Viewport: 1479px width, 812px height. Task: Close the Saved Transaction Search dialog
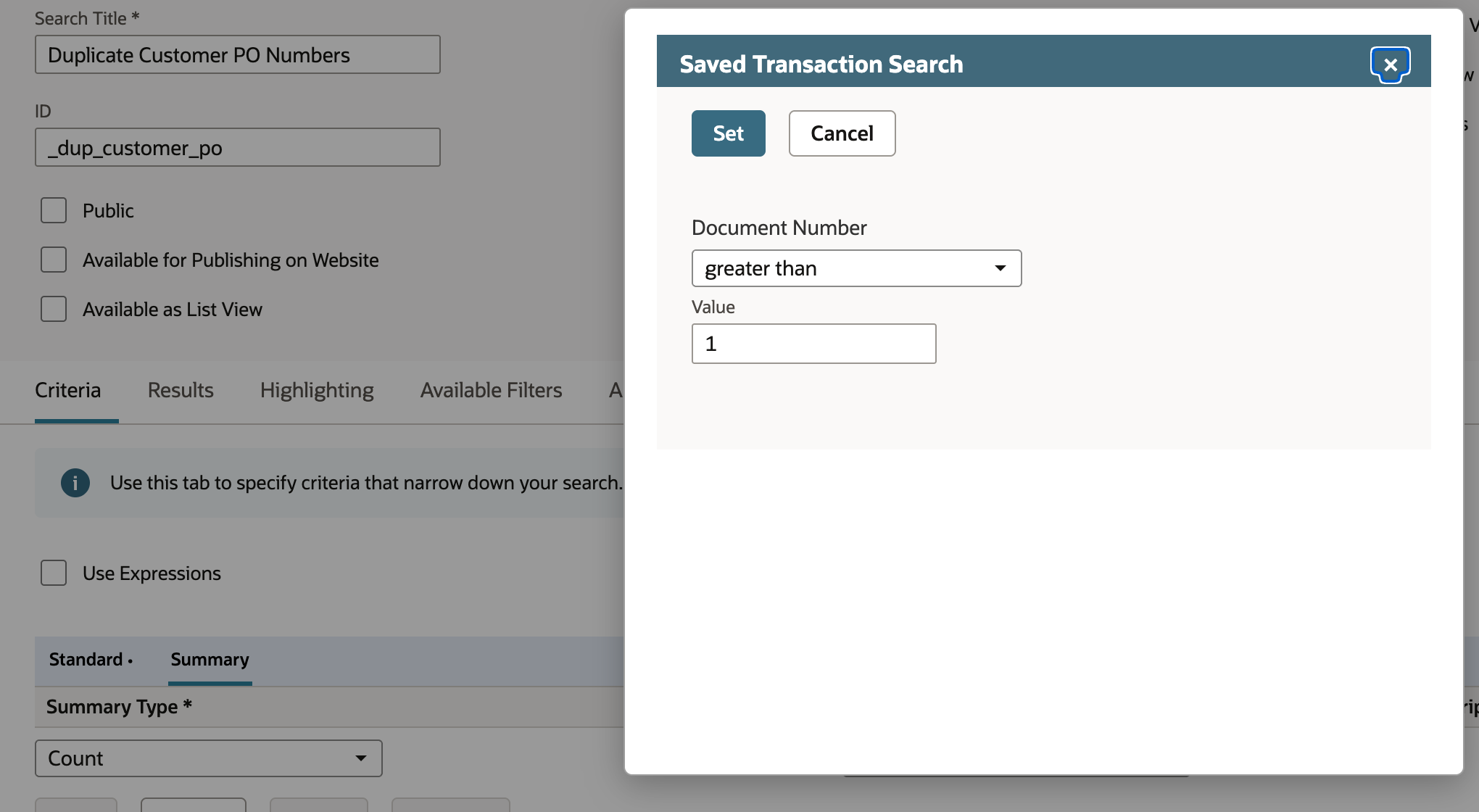pos(1390,65)
